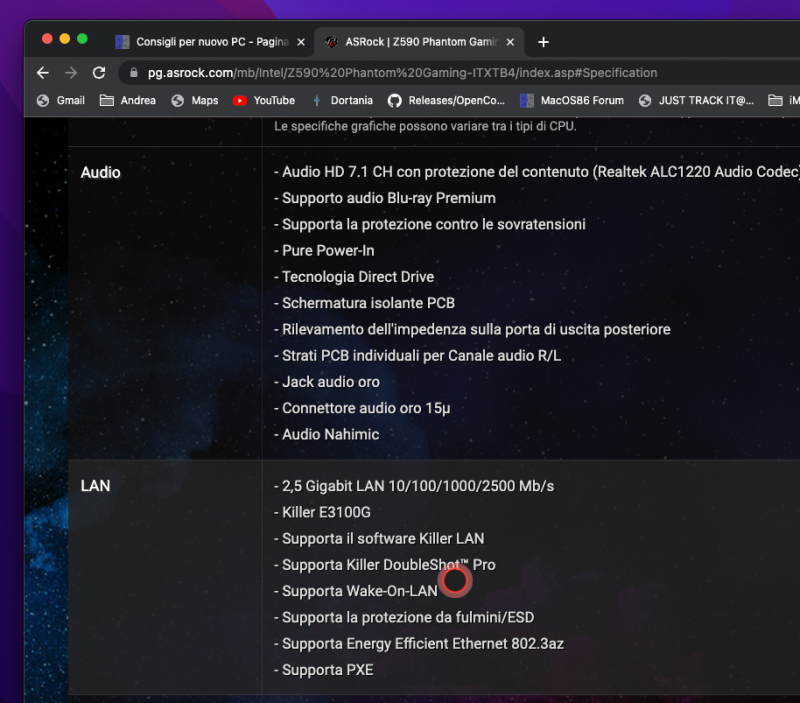Image resolution: width=800 pixels, height=703 pixels.
Task: Click the ASRock favicon on the active tab
Action: click(x=330, y=42)
